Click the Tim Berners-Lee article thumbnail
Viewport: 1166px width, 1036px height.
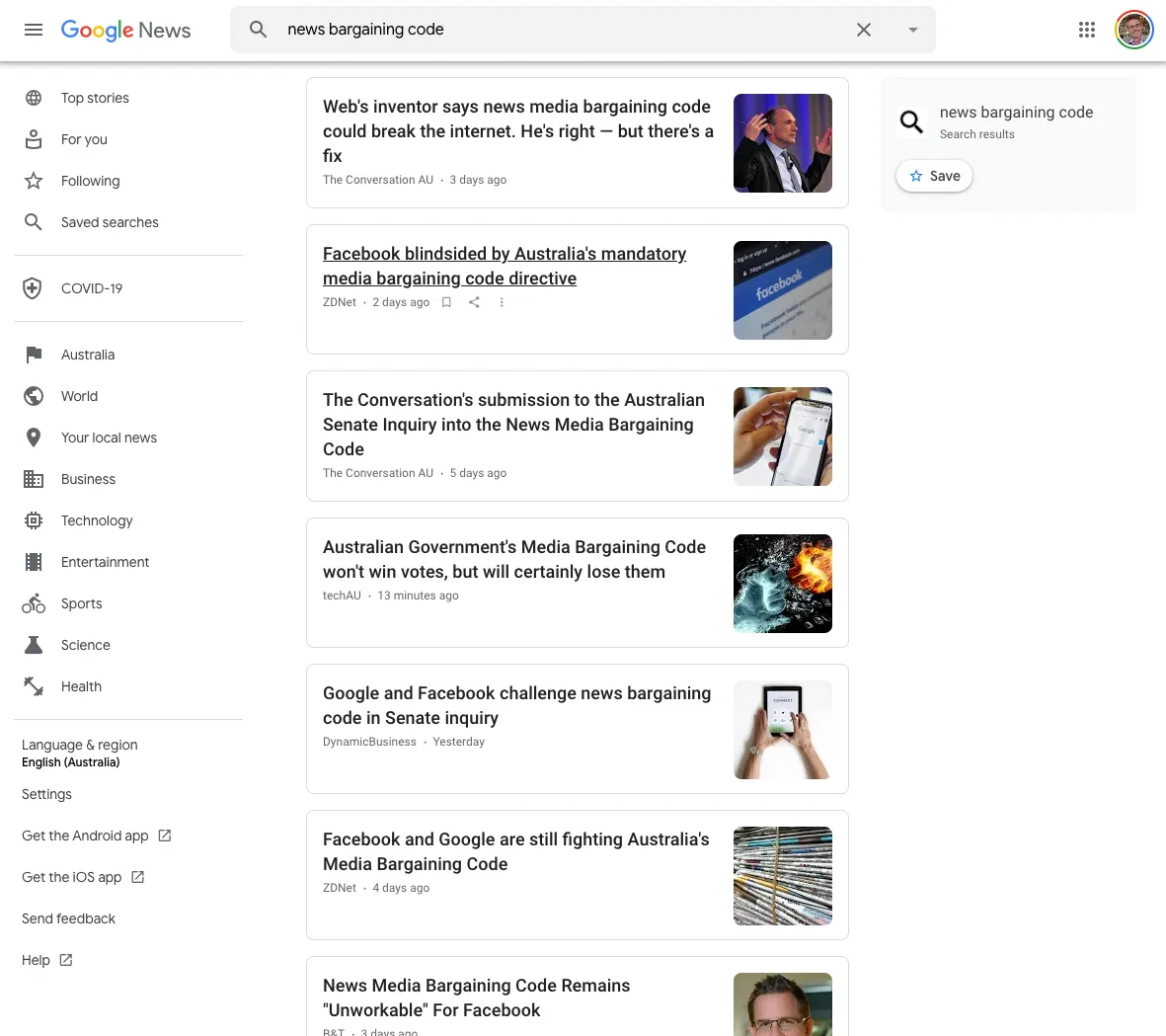782,143
